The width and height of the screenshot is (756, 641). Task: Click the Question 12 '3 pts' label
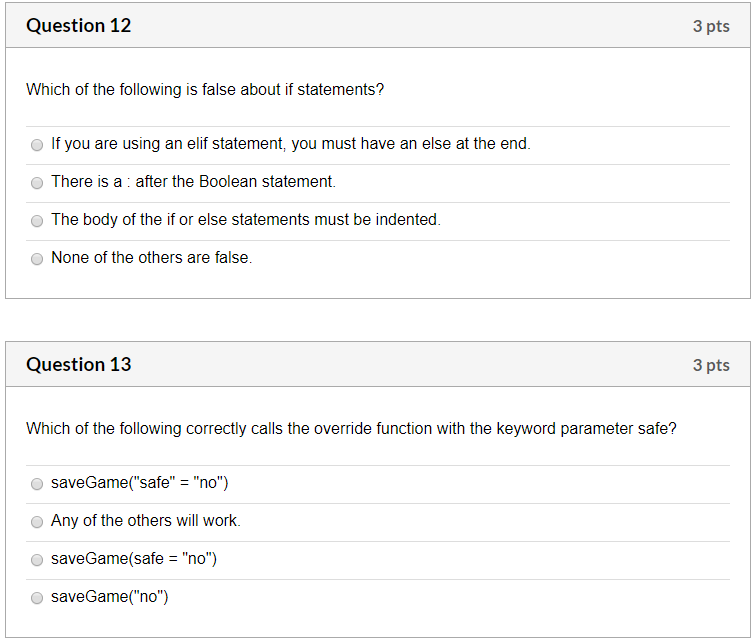[711, 26]
